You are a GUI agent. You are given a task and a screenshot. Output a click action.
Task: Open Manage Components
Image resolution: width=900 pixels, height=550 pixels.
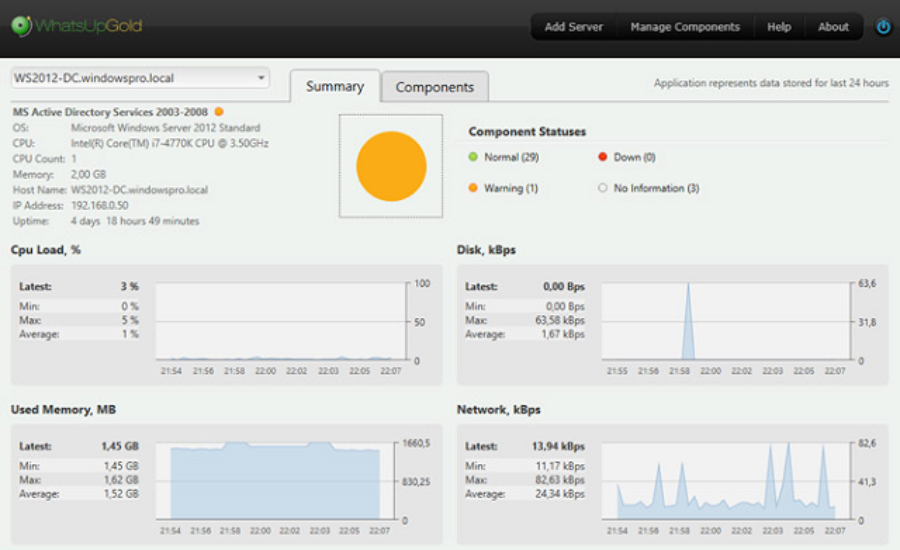pyautogui.click(x=685, y=27)
